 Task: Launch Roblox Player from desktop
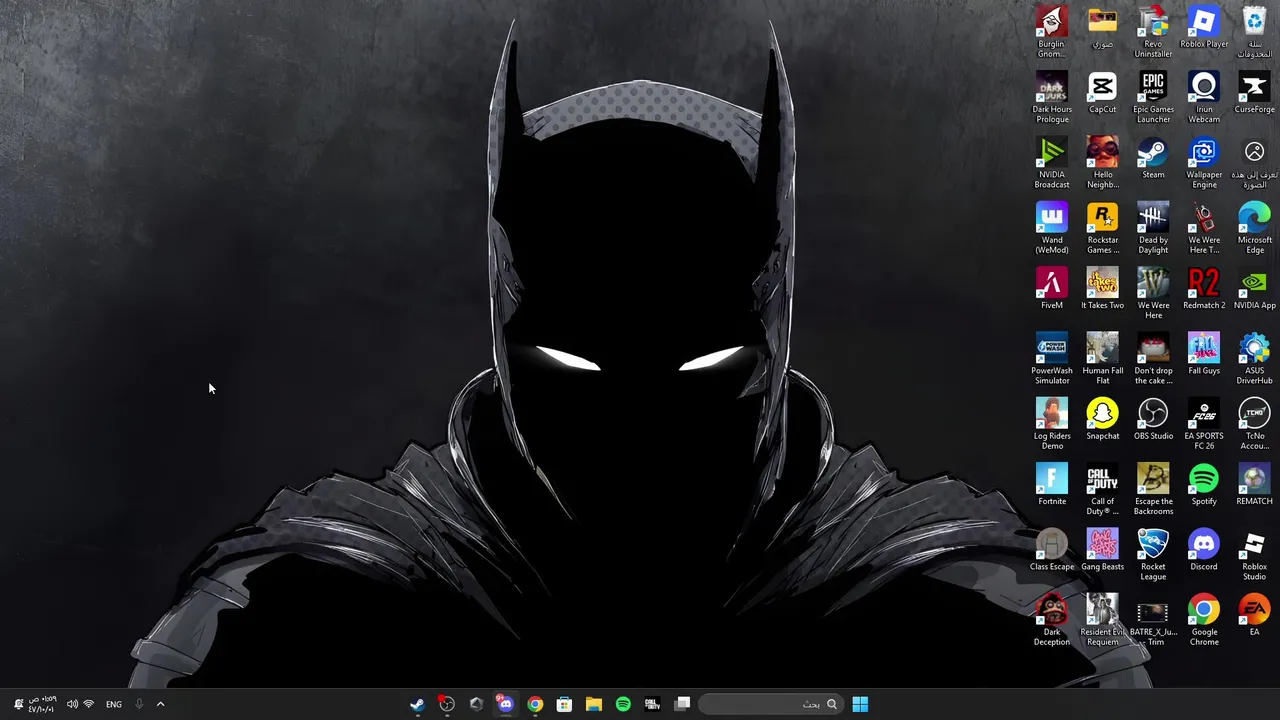tap(1204, 27)
